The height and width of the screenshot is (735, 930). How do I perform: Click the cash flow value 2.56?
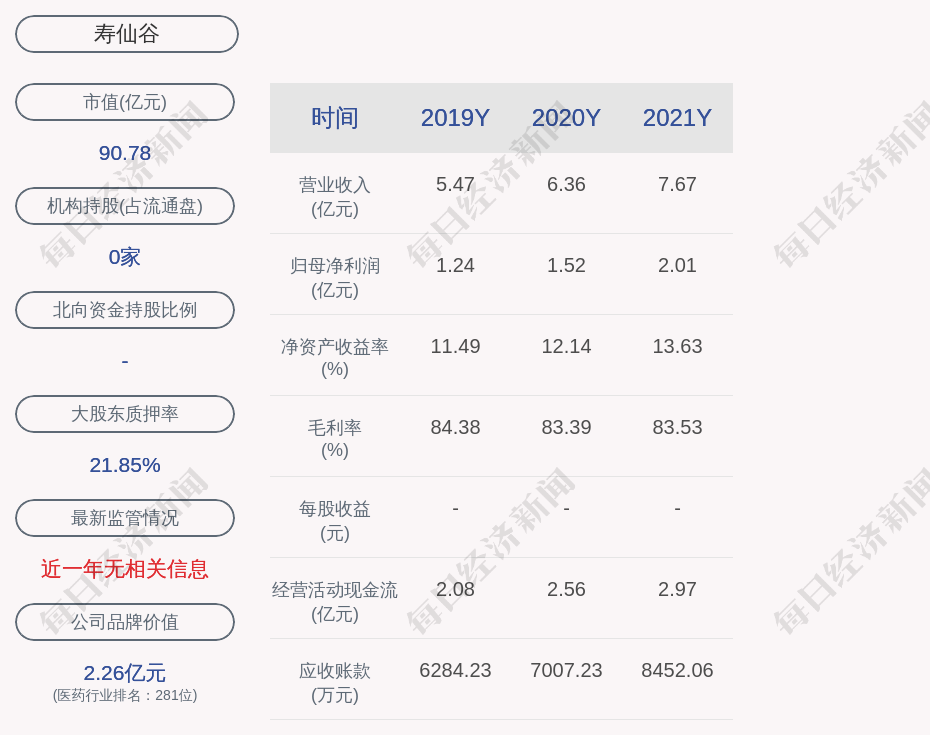(566, 589)
